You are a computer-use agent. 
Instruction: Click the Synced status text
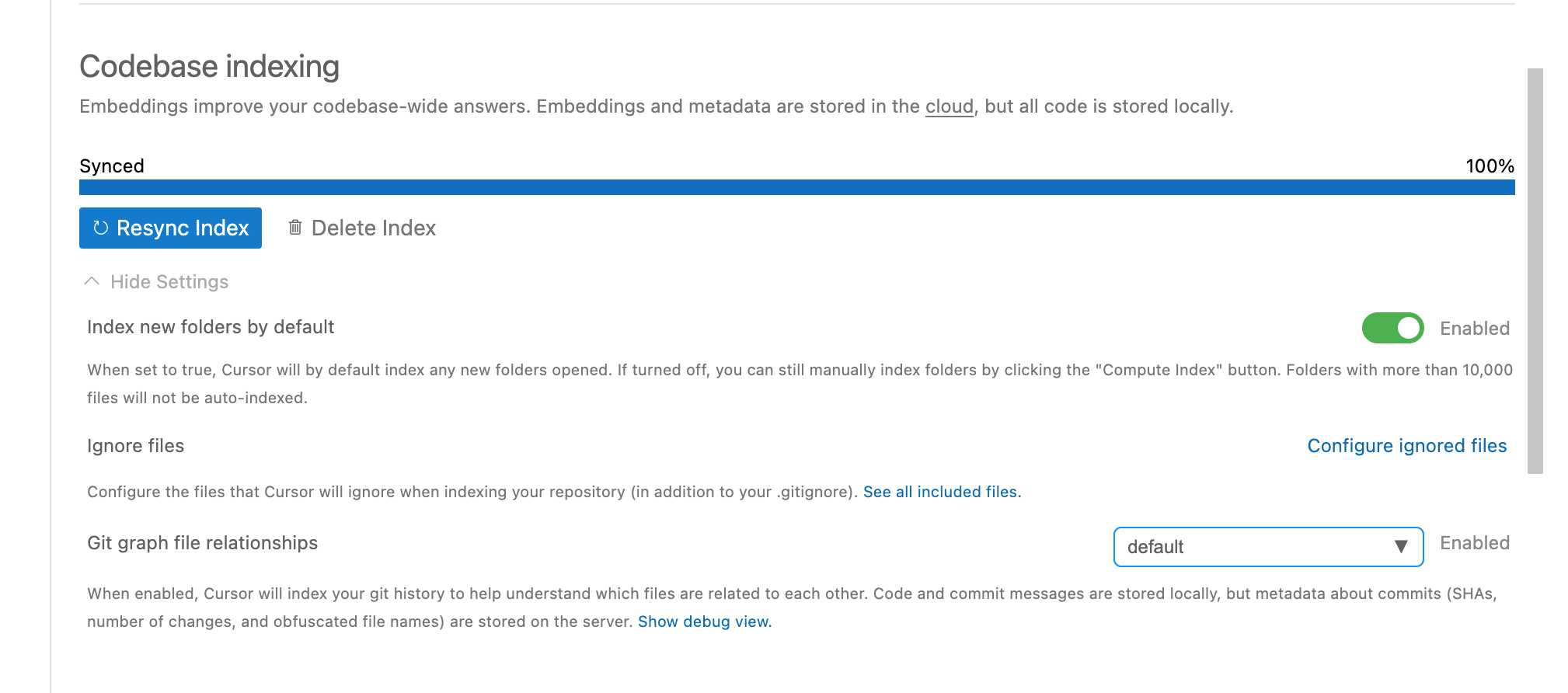(112, 166)
